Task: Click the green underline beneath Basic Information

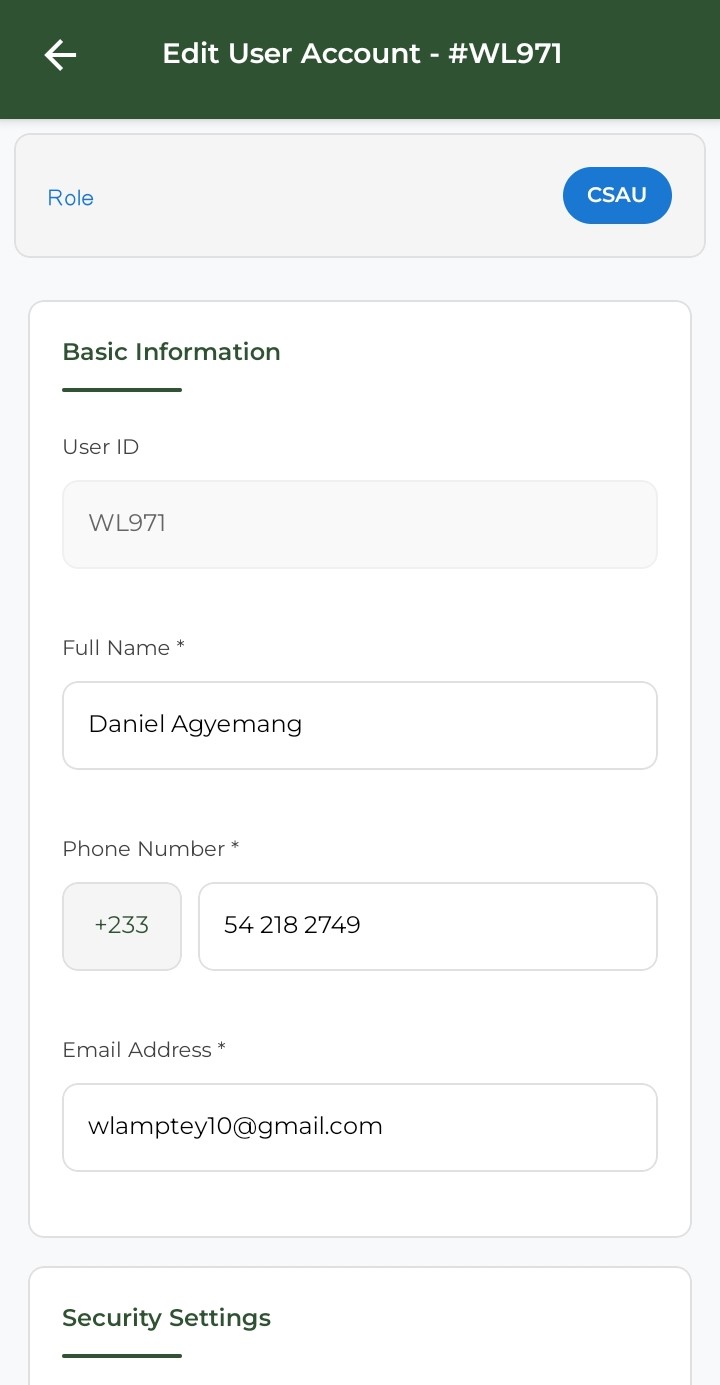Action: 122,390
